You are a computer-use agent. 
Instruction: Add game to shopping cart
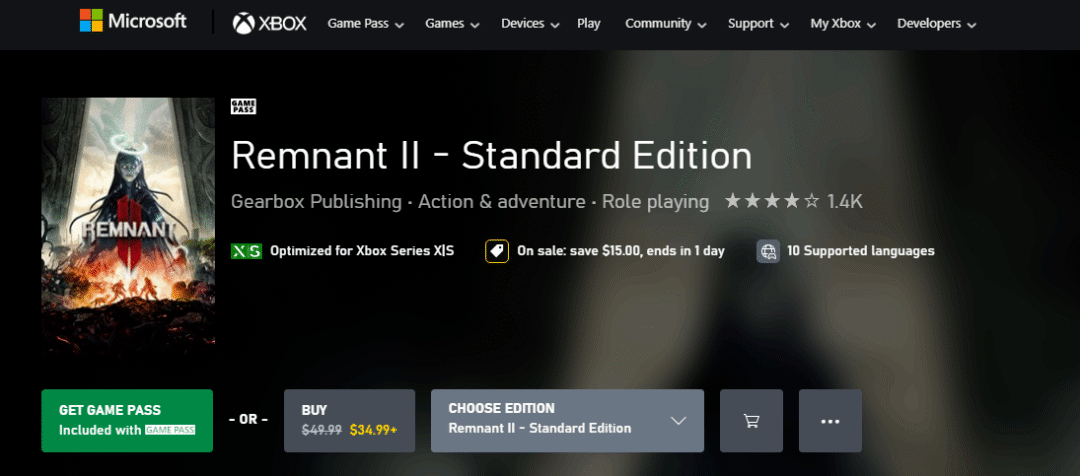click(x=751, y=421)
